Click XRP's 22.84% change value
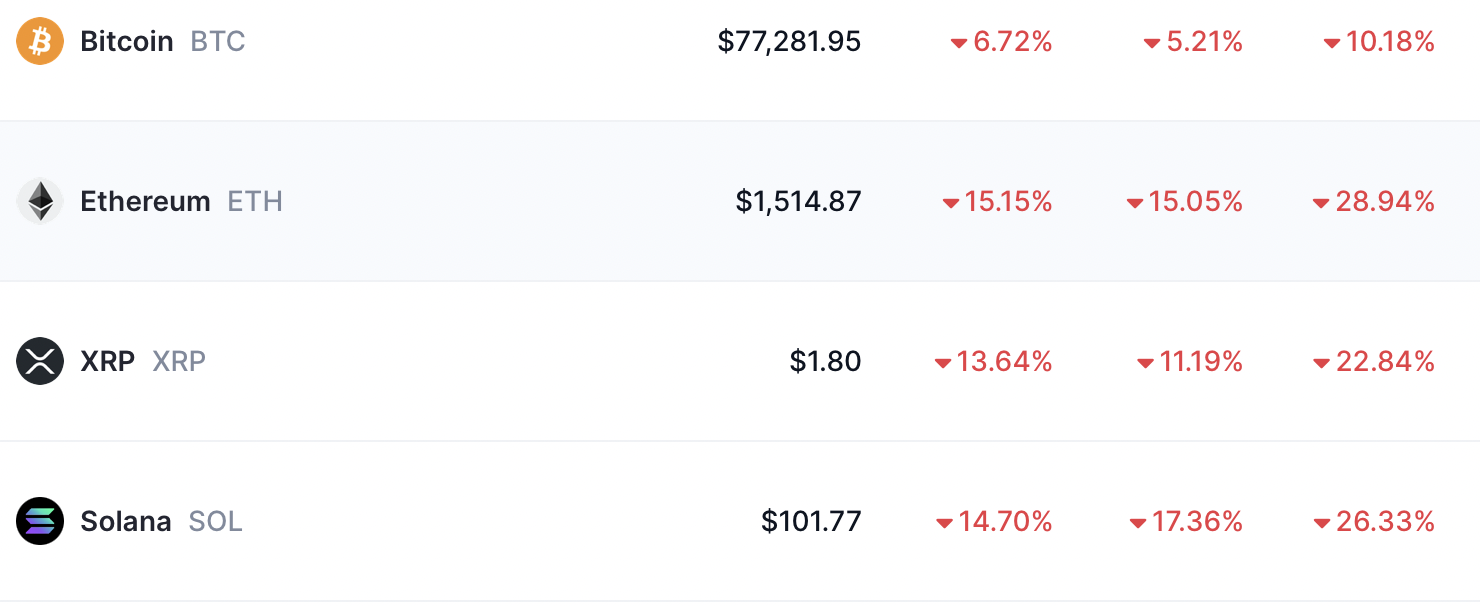Screen dimensions: 1480x606 coord(1385,361)
